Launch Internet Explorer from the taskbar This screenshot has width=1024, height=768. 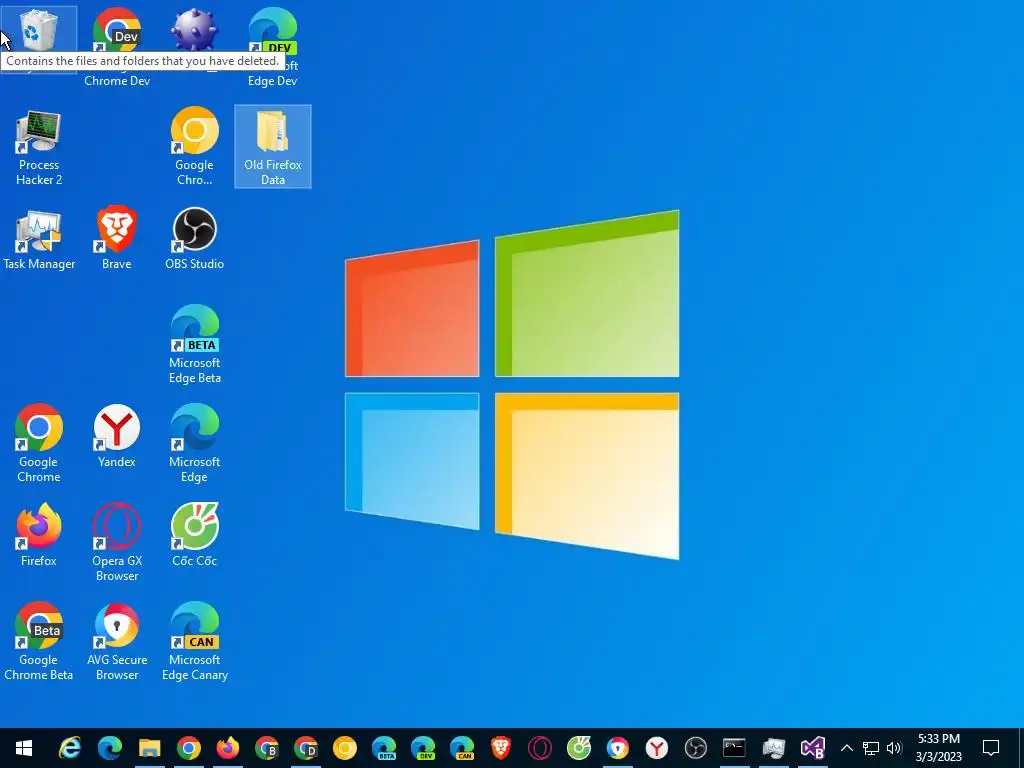(x=70, y=748)
